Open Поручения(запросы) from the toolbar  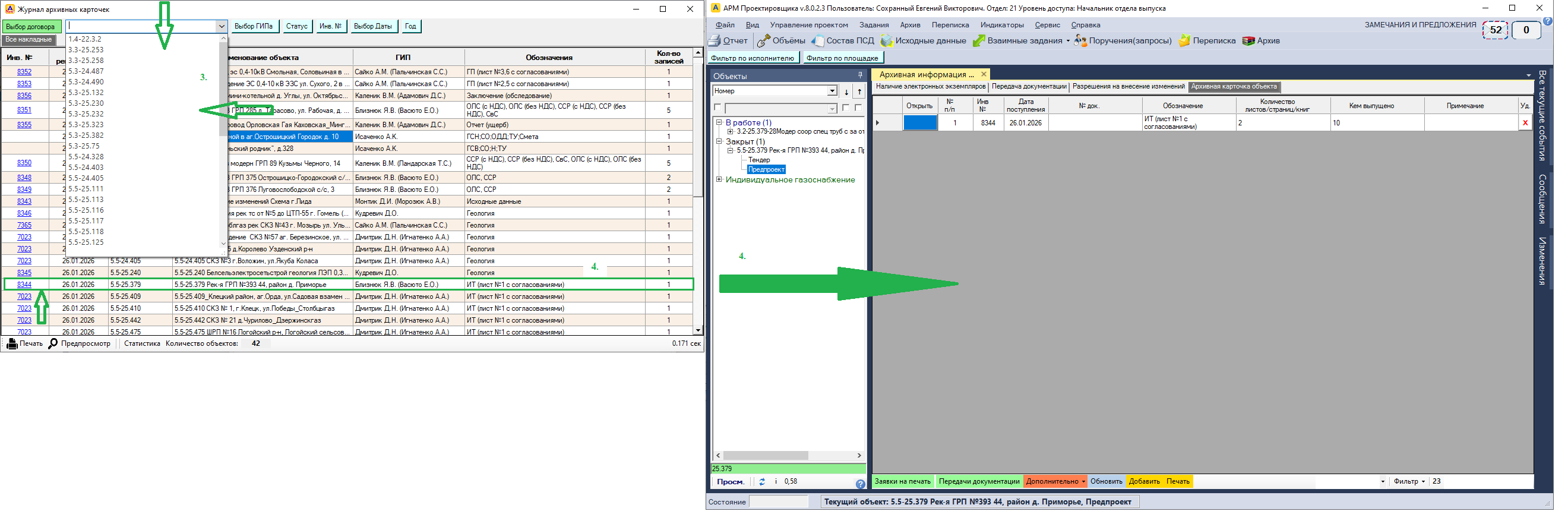point(1080,41)
